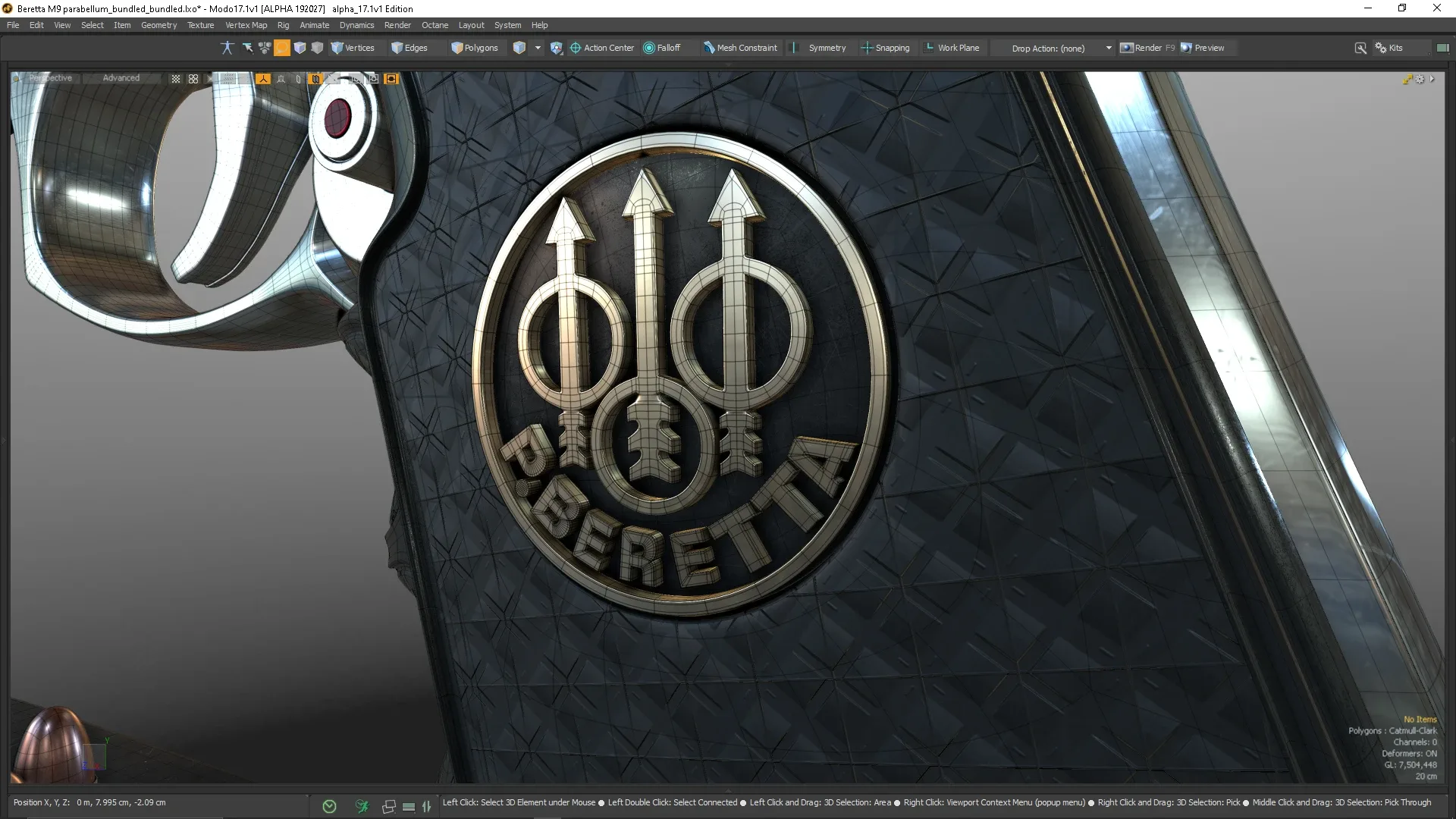Click the items cube icon after Polygons

[x=519, y=48]
